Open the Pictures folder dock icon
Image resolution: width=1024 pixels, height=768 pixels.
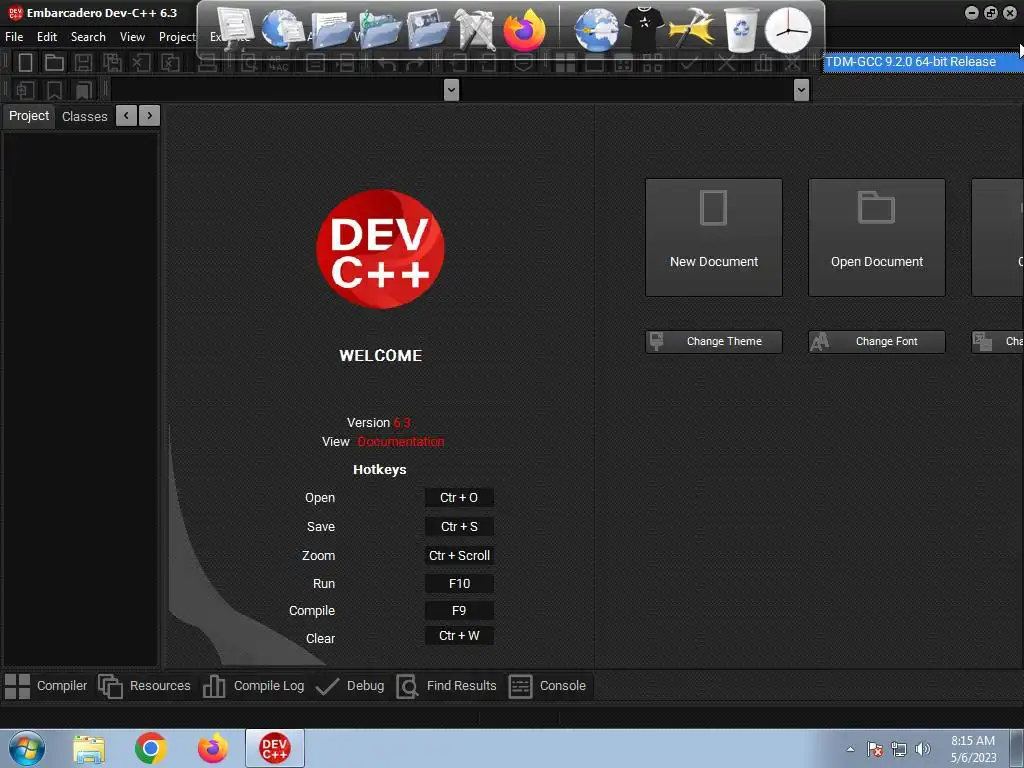(428, 29)
